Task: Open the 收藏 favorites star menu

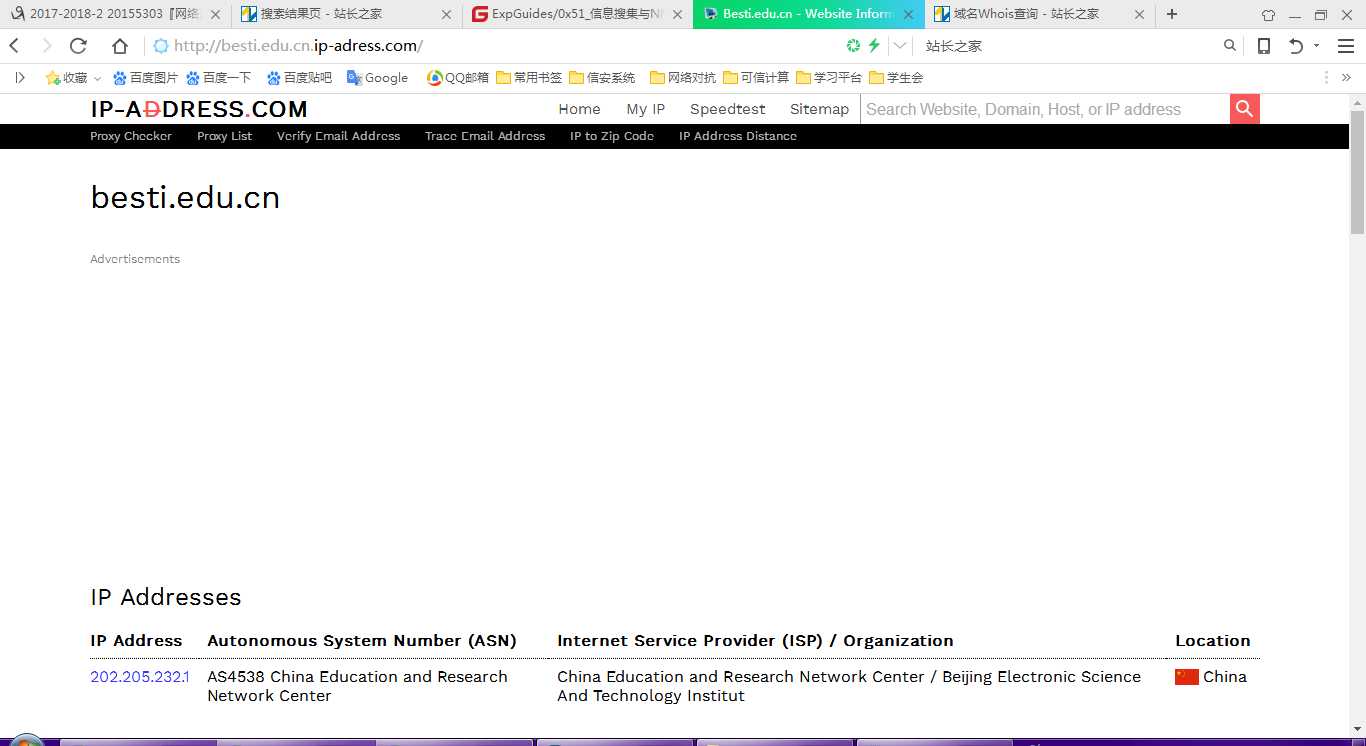Action: 73,78
